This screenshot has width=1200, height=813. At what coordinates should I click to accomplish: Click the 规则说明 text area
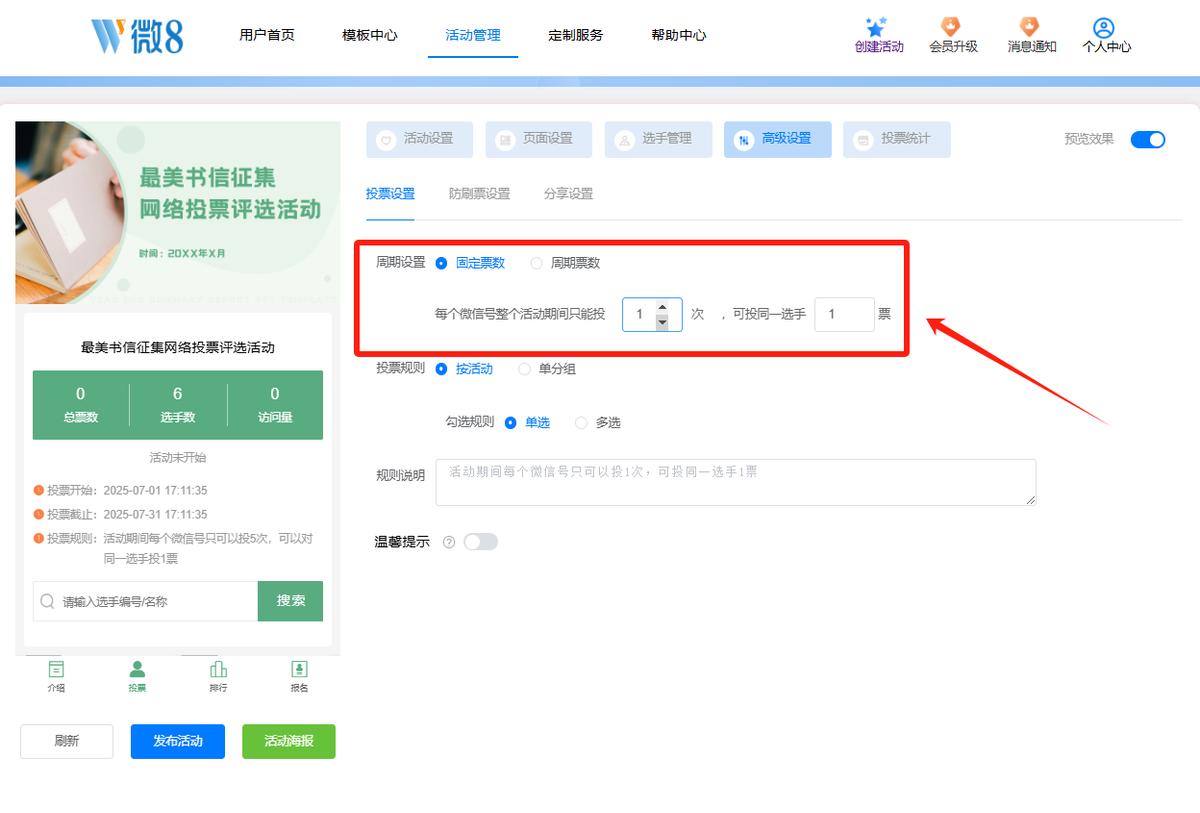click(x=736, y=482)
